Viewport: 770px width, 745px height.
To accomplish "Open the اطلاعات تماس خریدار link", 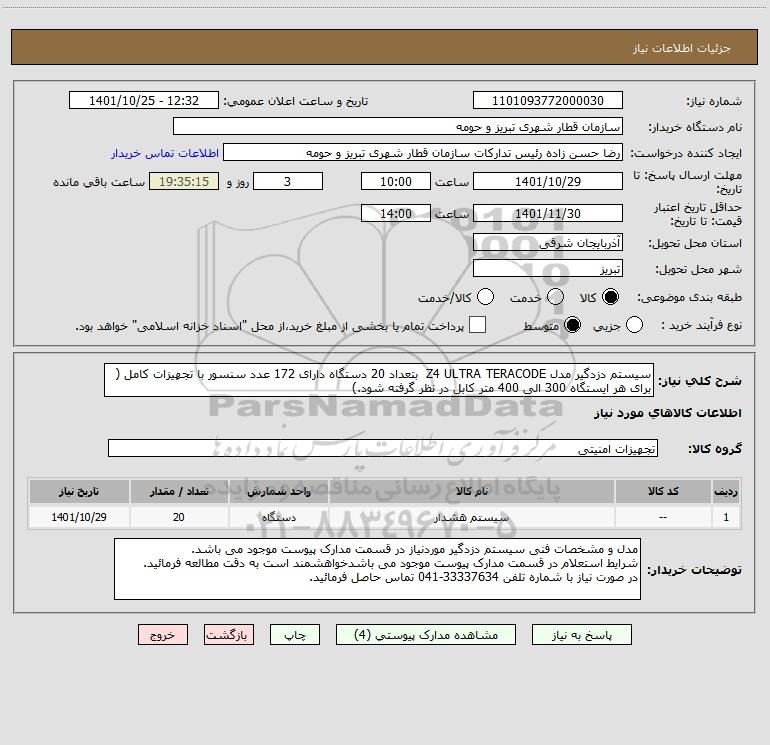I will tap(165, 153).
